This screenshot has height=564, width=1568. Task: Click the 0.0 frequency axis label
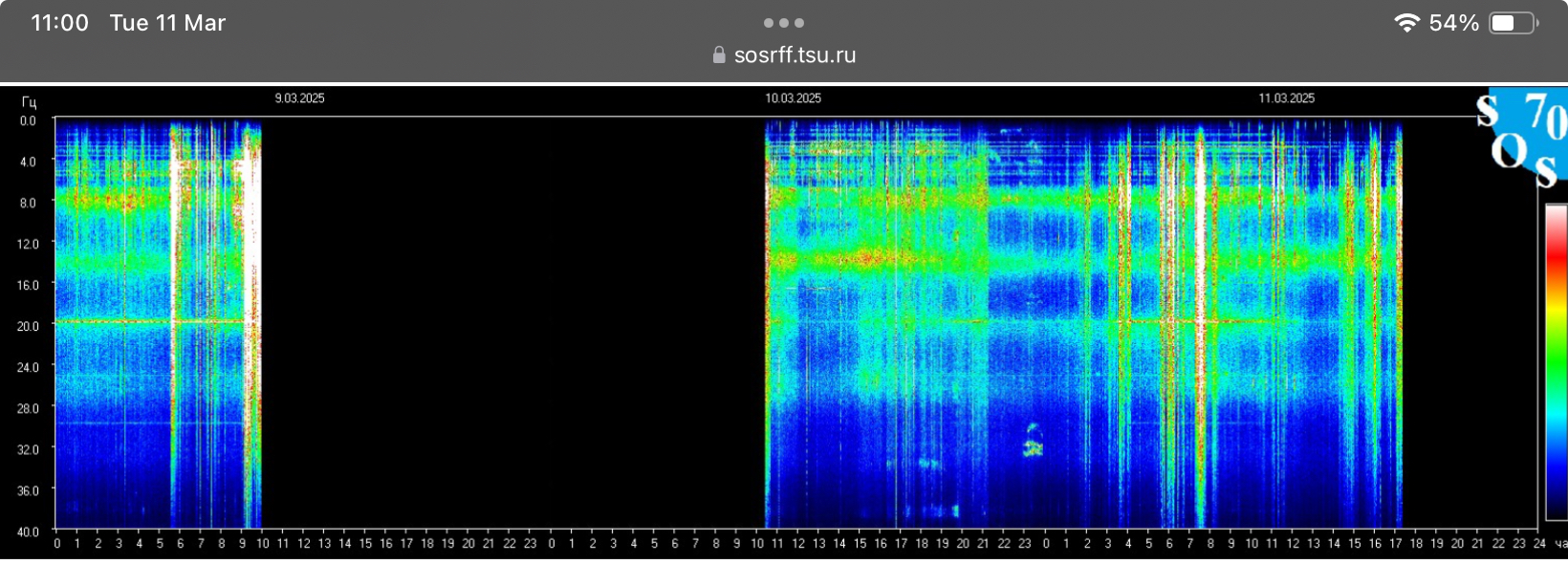(x=28, y=121)
